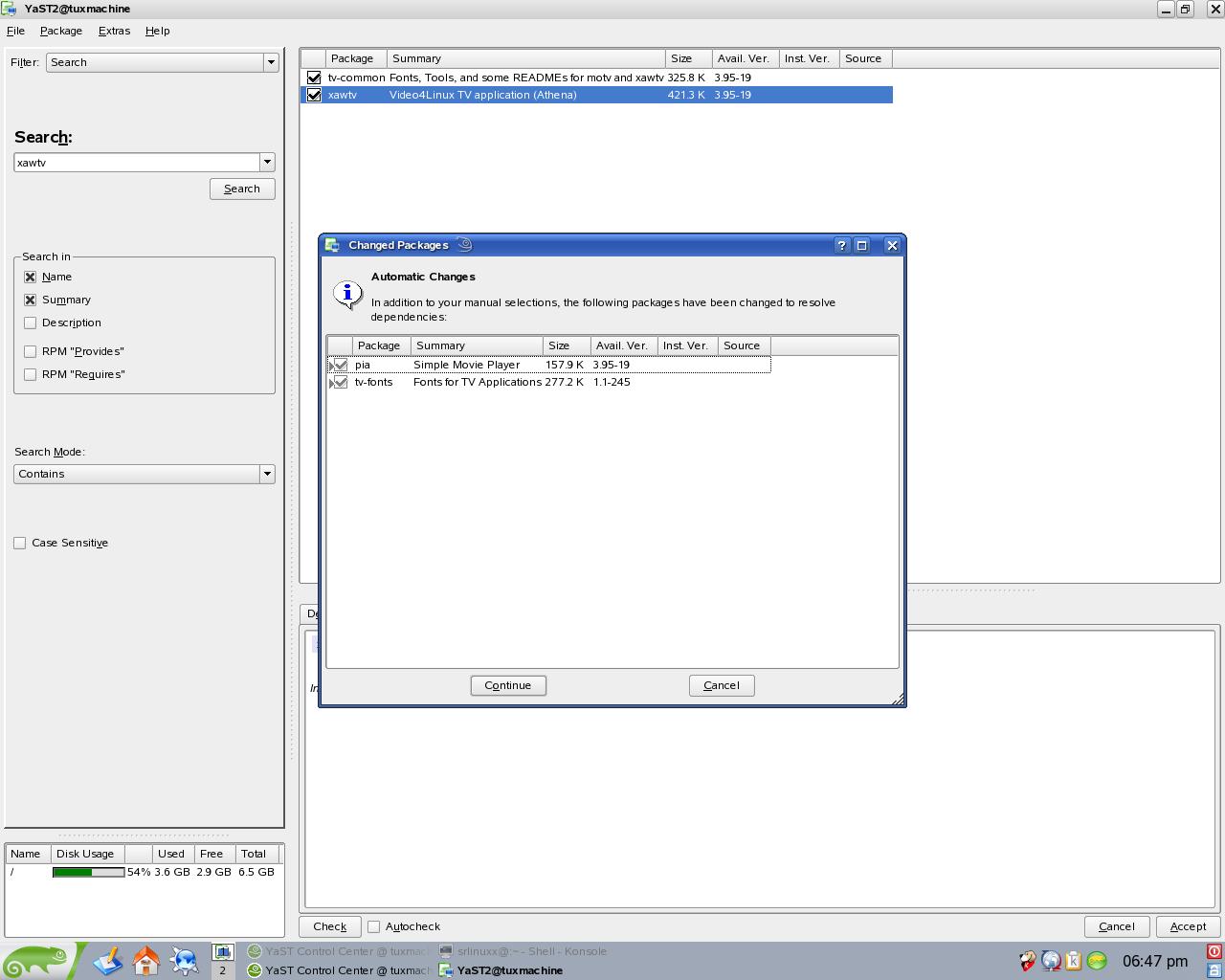Click the Search button
1225x980 pixels.
tap(242, 189)
